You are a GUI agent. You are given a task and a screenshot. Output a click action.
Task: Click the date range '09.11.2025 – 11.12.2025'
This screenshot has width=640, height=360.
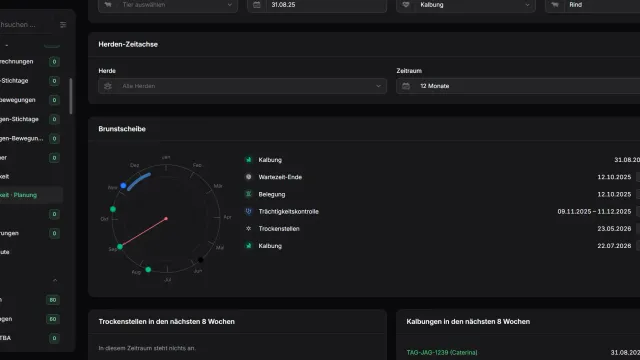tap(594, 211)
